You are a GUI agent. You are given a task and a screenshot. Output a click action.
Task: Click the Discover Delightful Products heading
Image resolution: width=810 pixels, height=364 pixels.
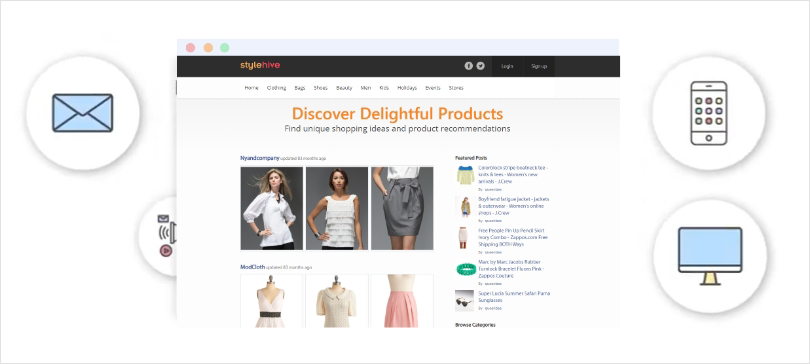coord(397,113)
